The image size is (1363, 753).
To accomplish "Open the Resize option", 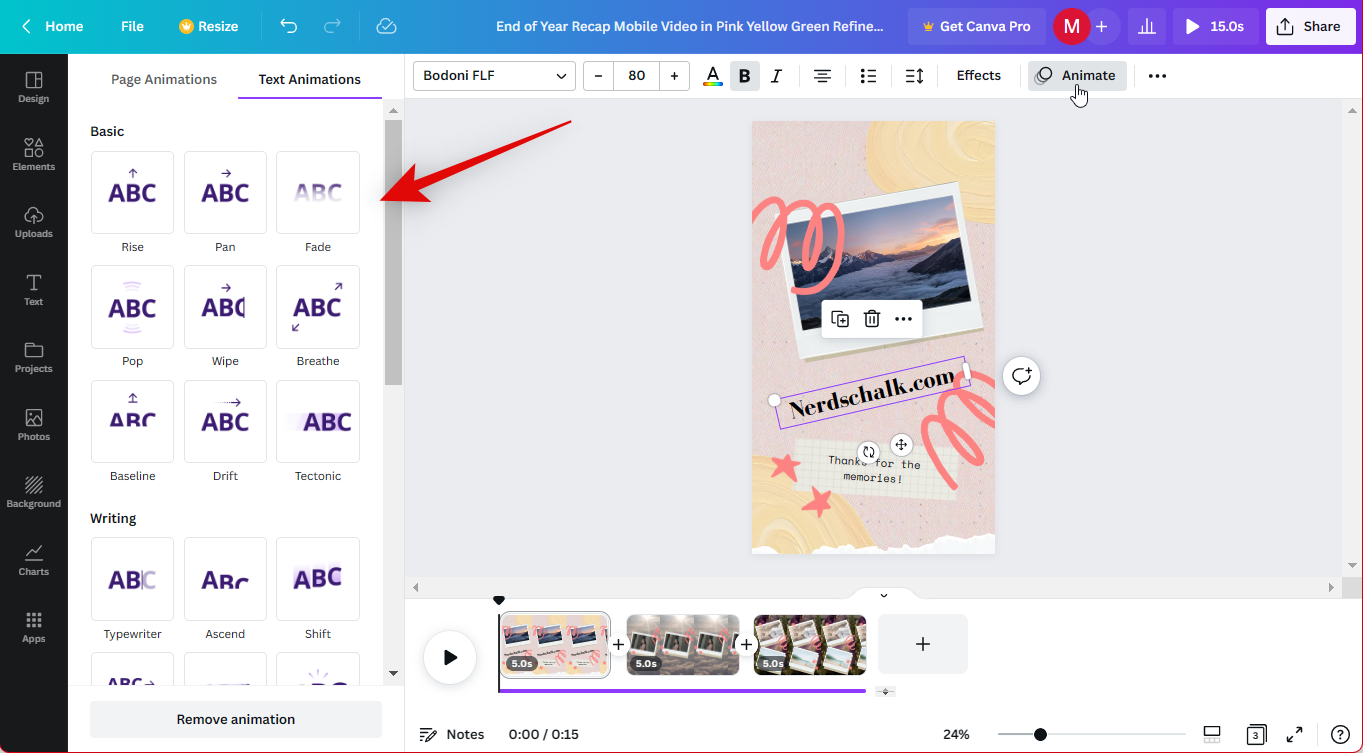I will click(208, 27).
